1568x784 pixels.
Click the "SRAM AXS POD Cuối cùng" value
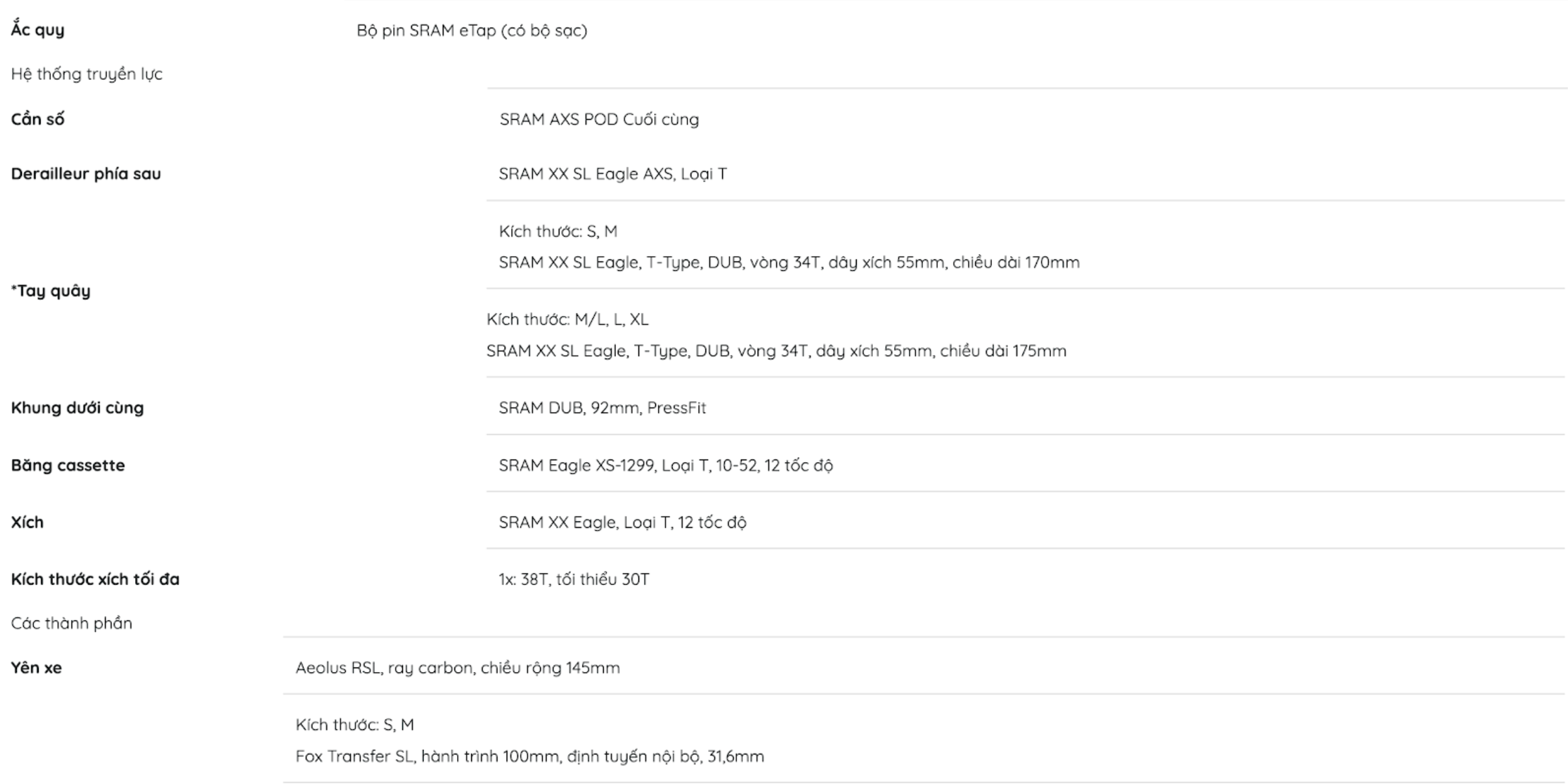[x=599, y=119]
